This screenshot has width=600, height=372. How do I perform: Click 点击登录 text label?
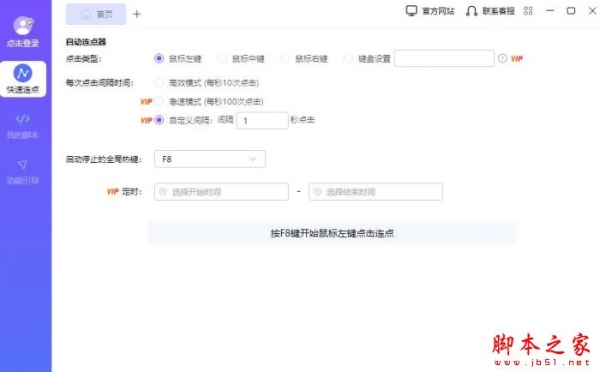(23, 43)
